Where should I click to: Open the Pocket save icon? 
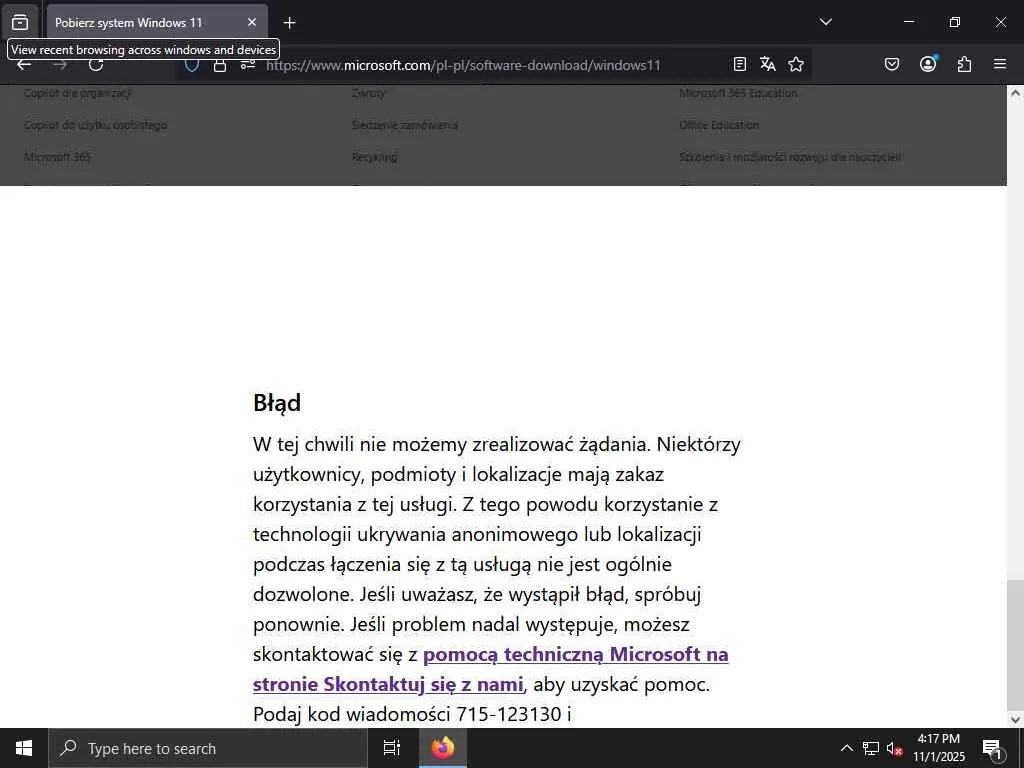(x=891, y=64)
